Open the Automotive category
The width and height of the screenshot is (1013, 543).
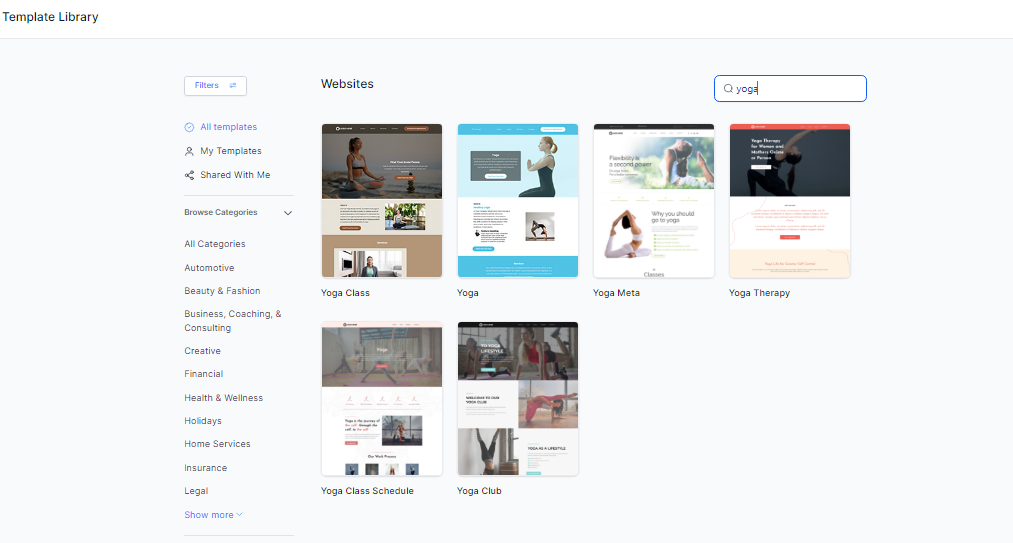tap(209, 268)
